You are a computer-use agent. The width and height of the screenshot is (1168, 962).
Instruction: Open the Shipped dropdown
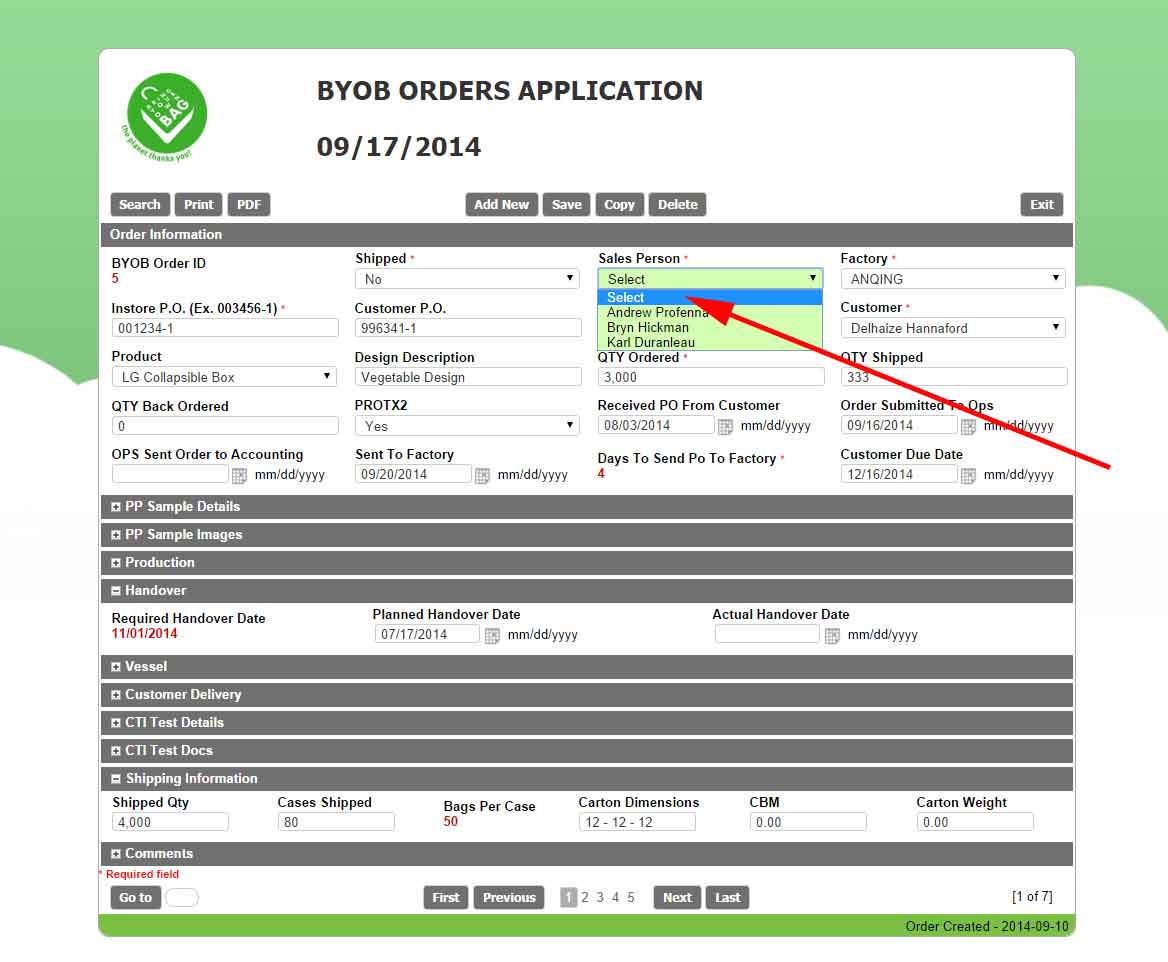(x=467, y=279)
